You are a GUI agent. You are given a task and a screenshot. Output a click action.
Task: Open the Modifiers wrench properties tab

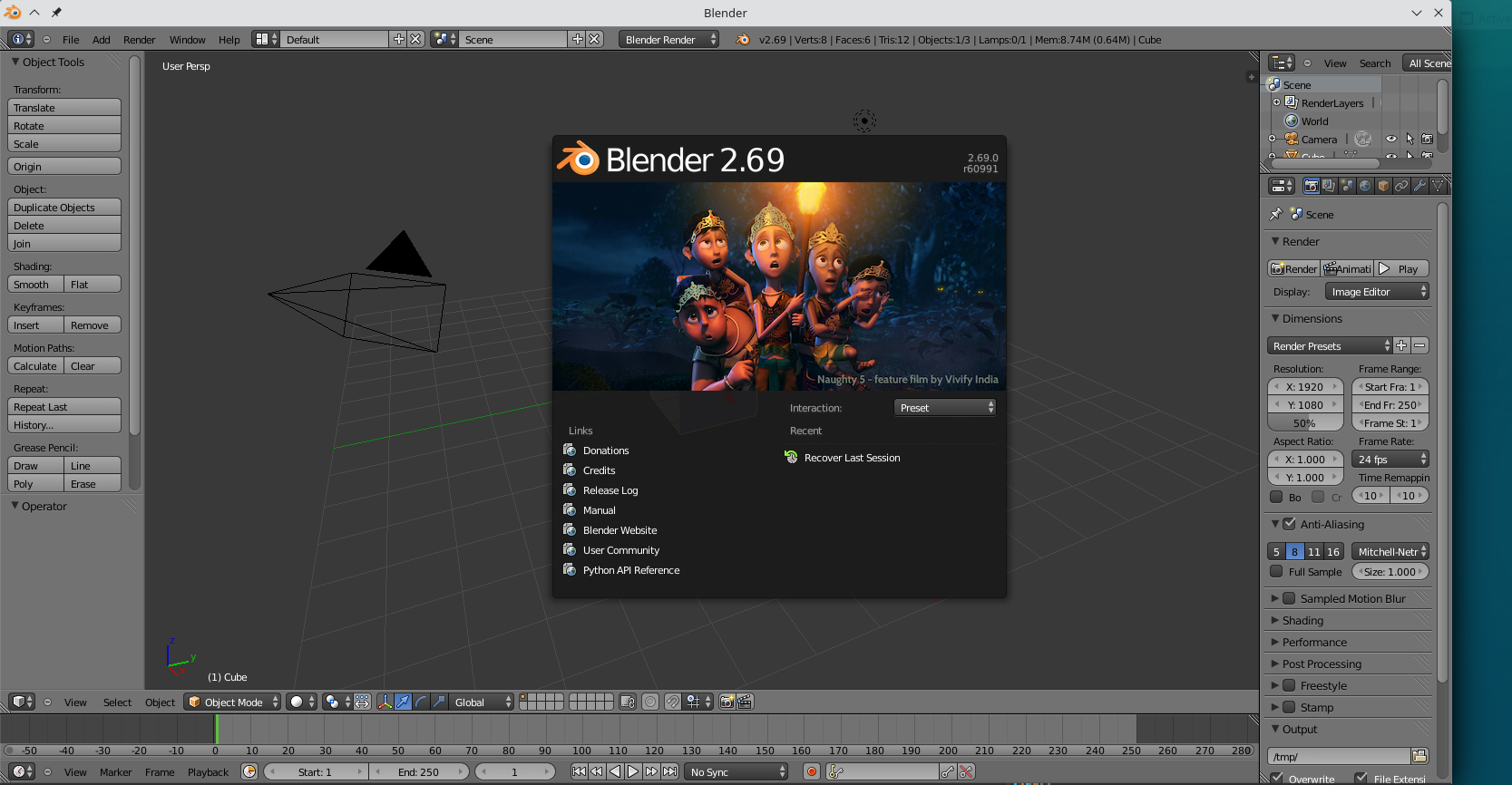[x=1419, y=186]
